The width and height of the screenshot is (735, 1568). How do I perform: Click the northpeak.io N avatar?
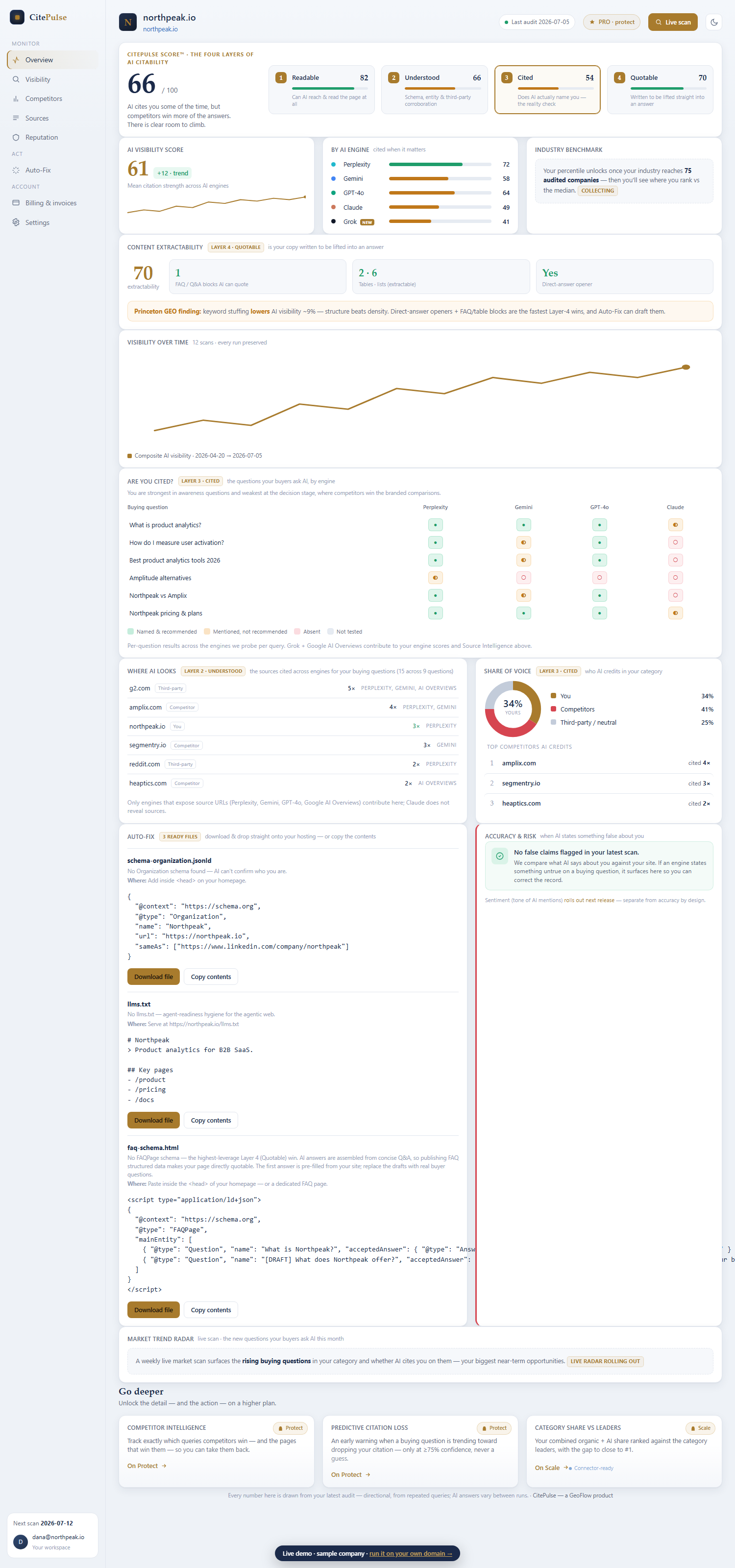pos(128,23)
